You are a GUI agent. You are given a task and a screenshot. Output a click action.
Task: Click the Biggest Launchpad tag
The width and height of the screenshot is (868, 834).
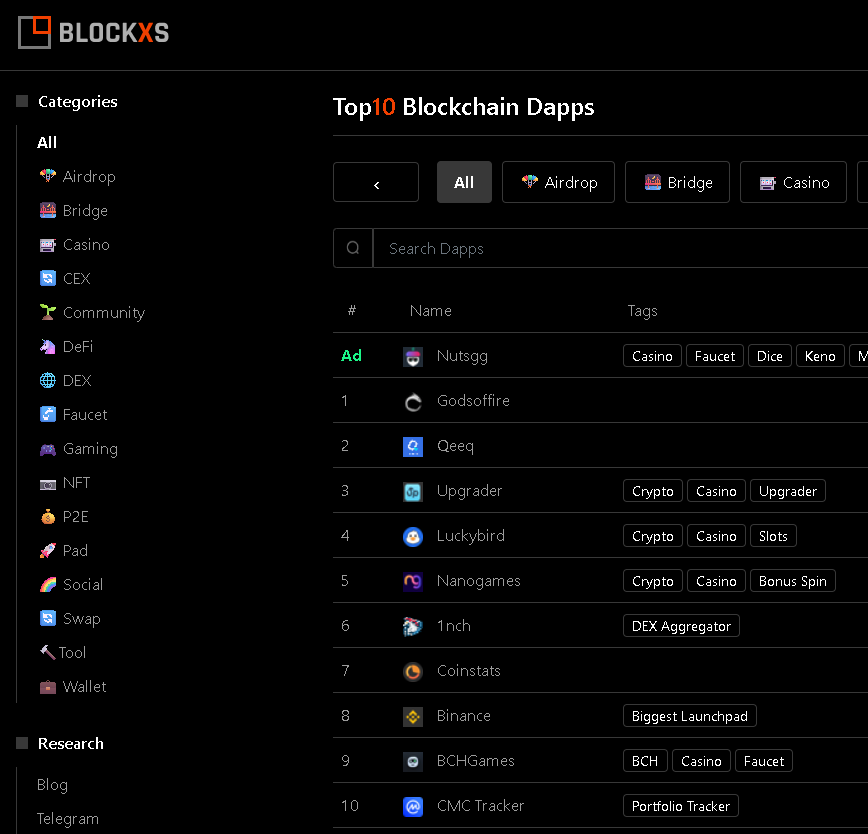689,716
